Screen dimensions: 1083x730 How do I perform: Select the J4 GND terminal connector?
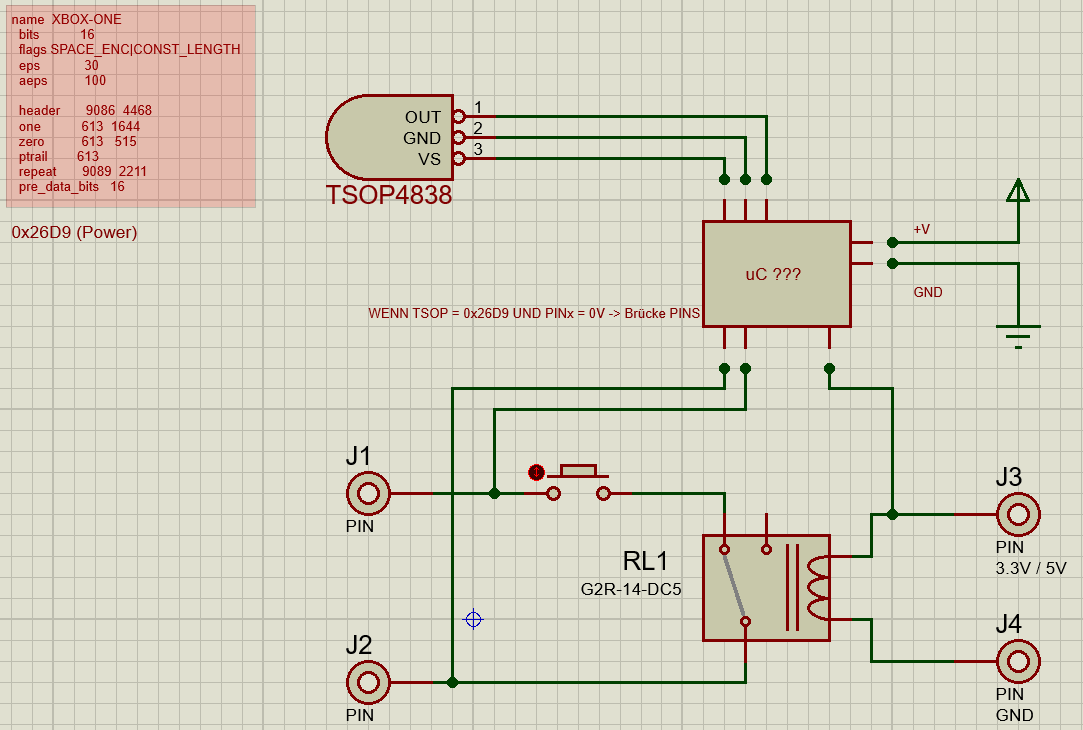tap(1018, 662)
